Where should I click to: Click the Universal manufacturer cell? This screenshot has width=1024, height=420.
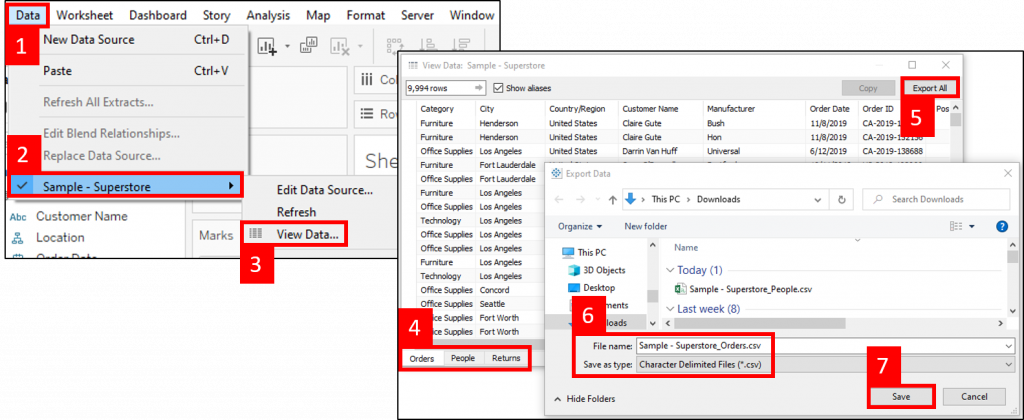pos(723,151)
